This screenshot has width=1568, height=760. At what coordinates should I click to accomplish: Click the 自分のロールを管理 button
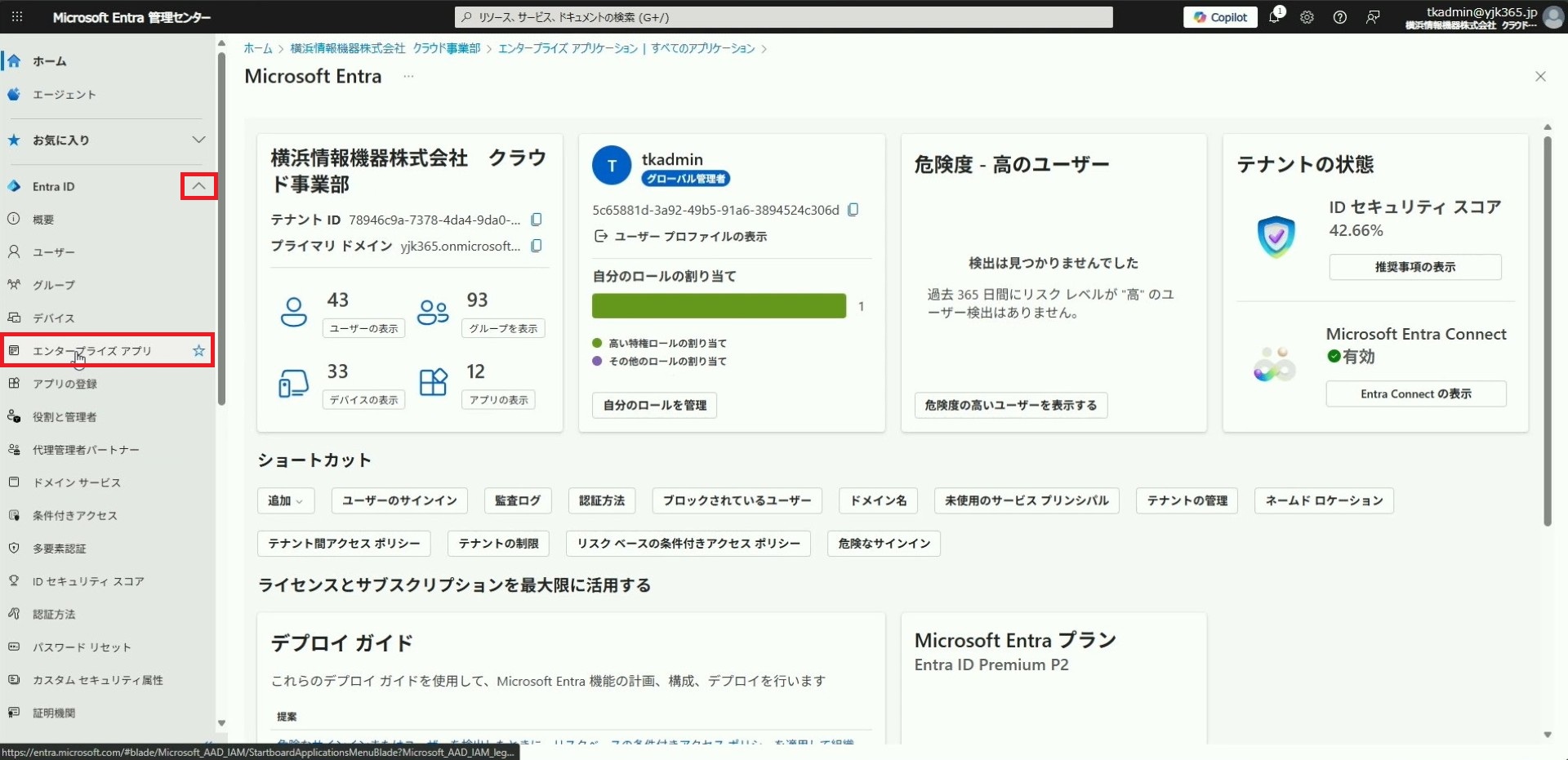point(654,405)
